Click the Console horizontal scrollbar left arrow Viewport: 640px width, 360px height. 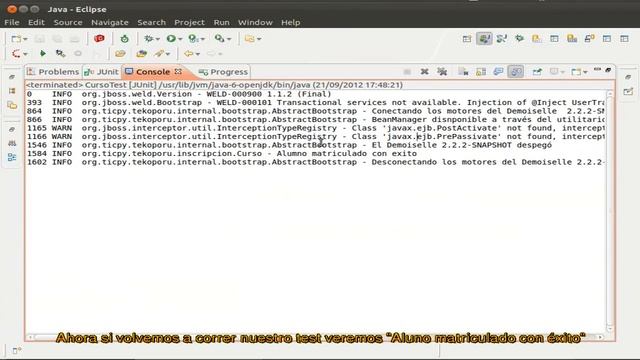(x=31, y=337)
